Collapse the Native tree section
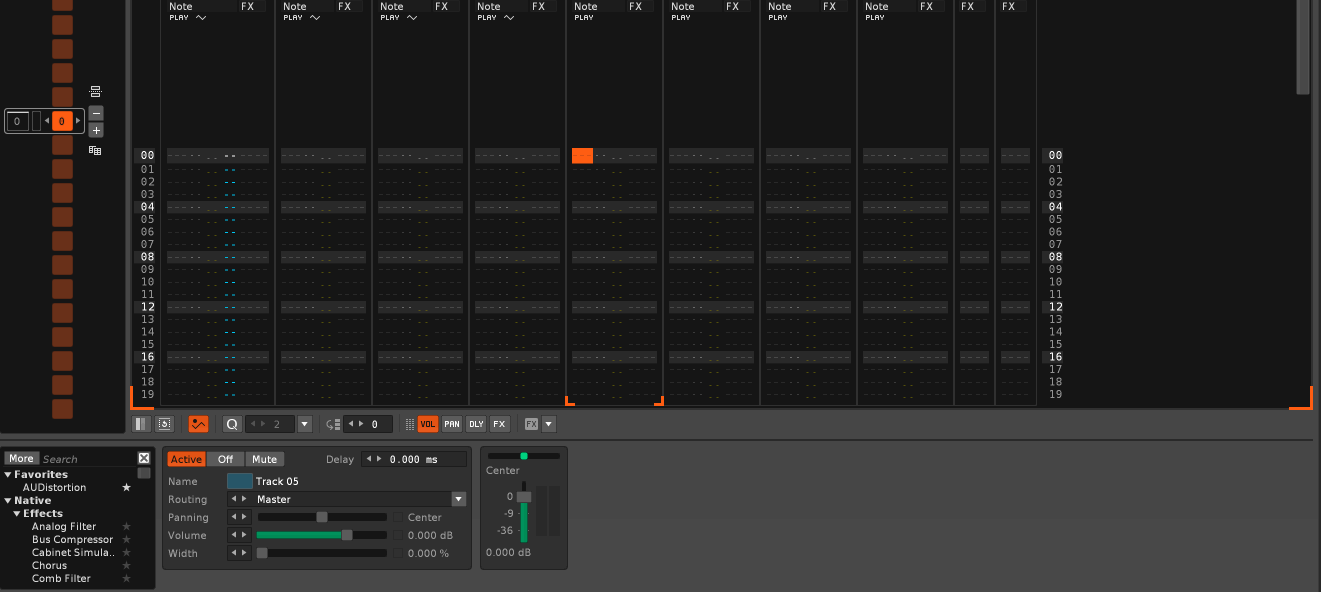Image resolution: width=1321 pixels, height=592 pixels. (x=8, y=501)
